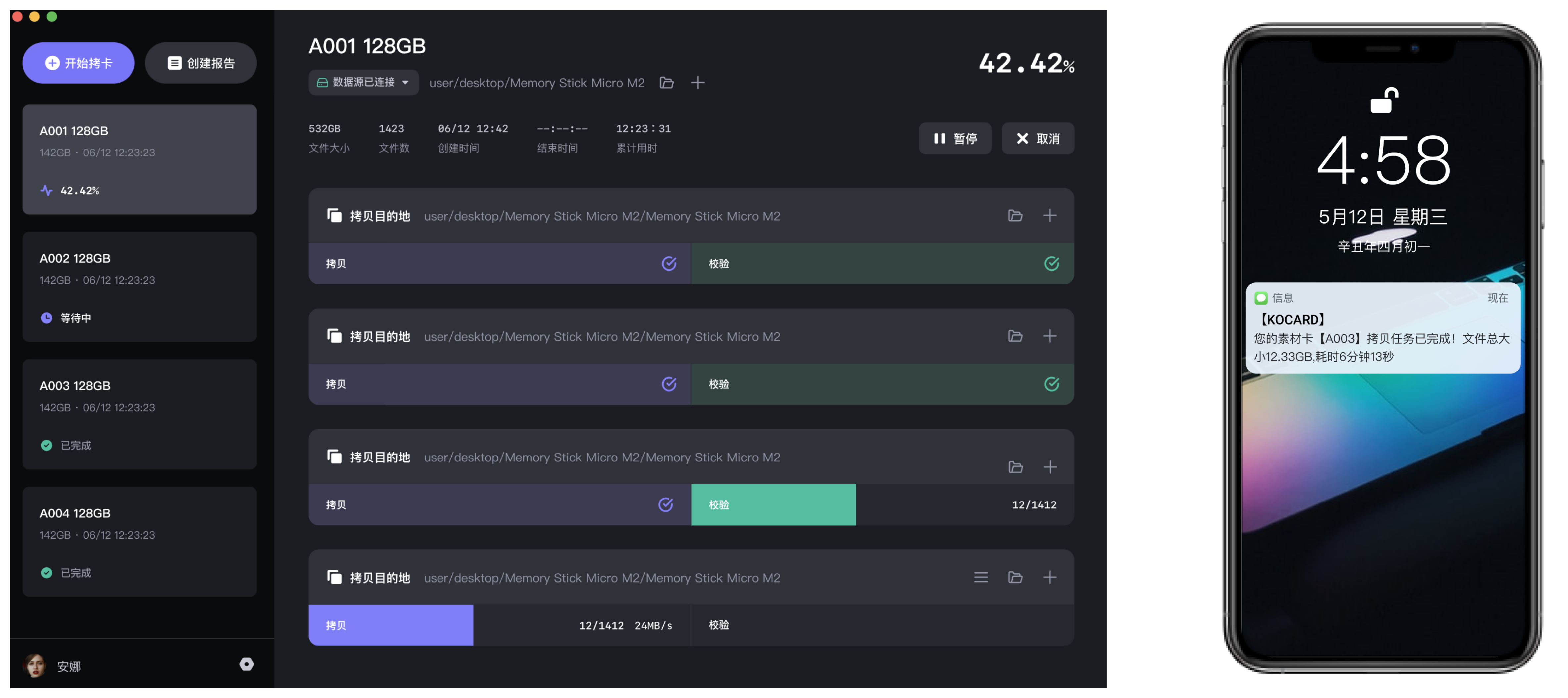Select the A001 128GB card in sidebar

point(139,159)
